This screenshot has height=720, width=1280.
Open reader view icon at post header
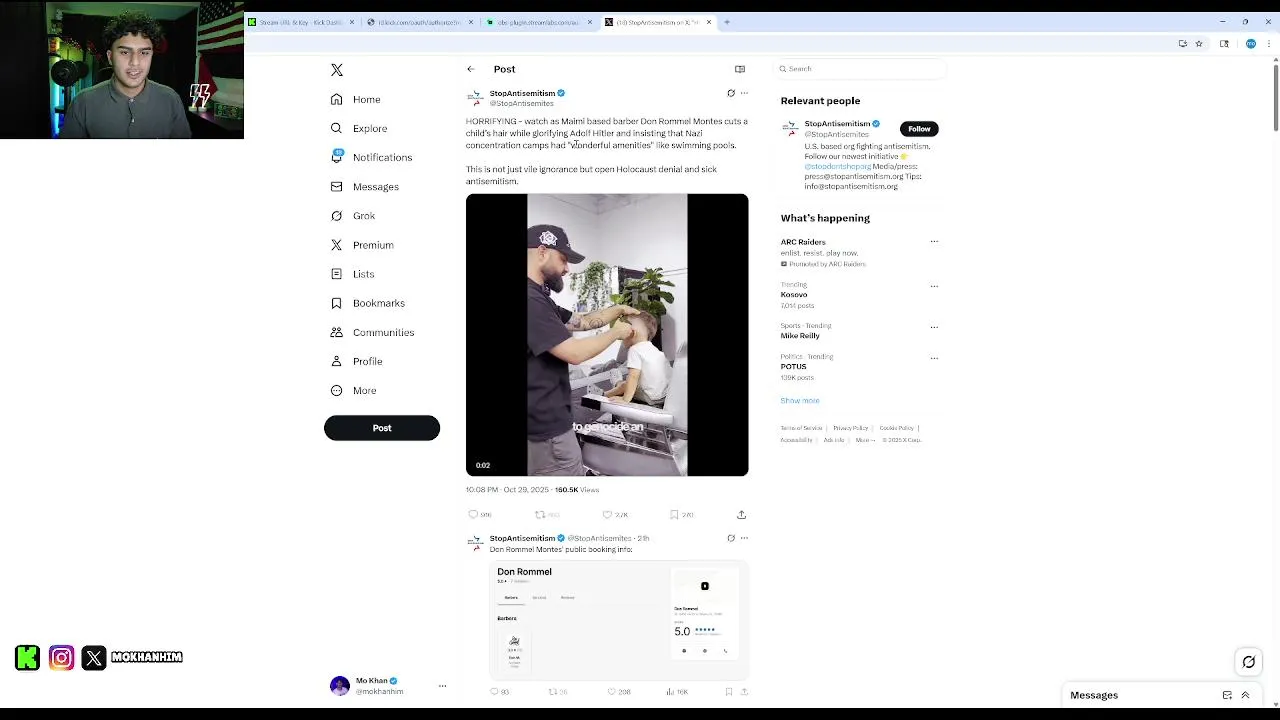(740, 69)
